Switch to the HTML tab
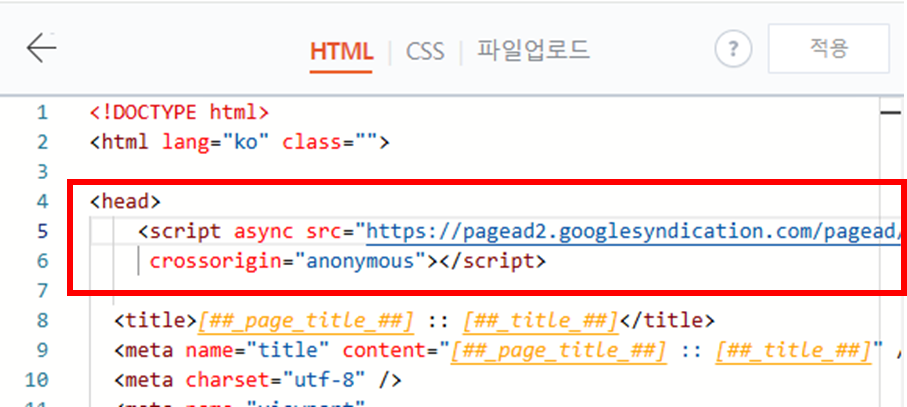The image size is (907, 407). pos(341,51)
